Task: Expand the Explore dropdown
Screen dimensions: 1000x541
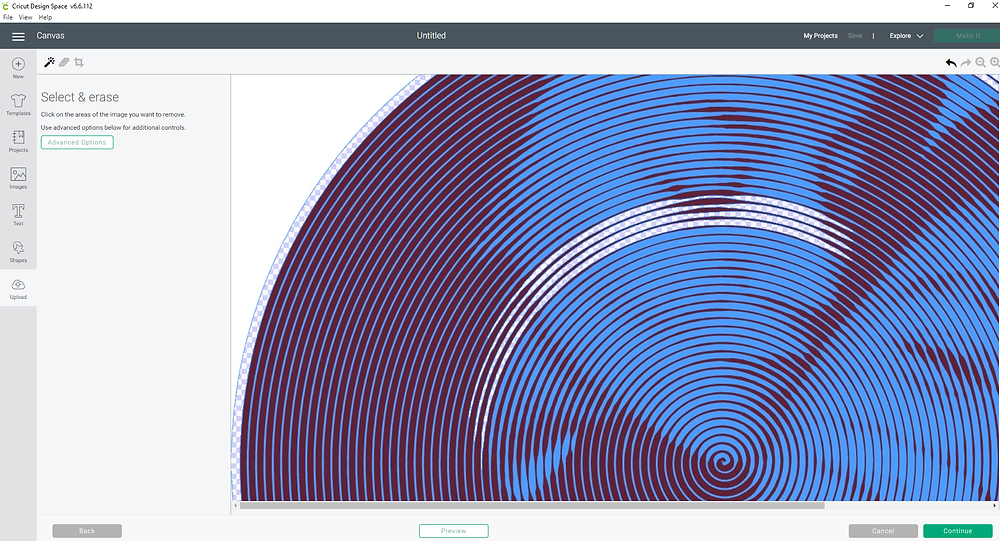Action: (906, 36)
